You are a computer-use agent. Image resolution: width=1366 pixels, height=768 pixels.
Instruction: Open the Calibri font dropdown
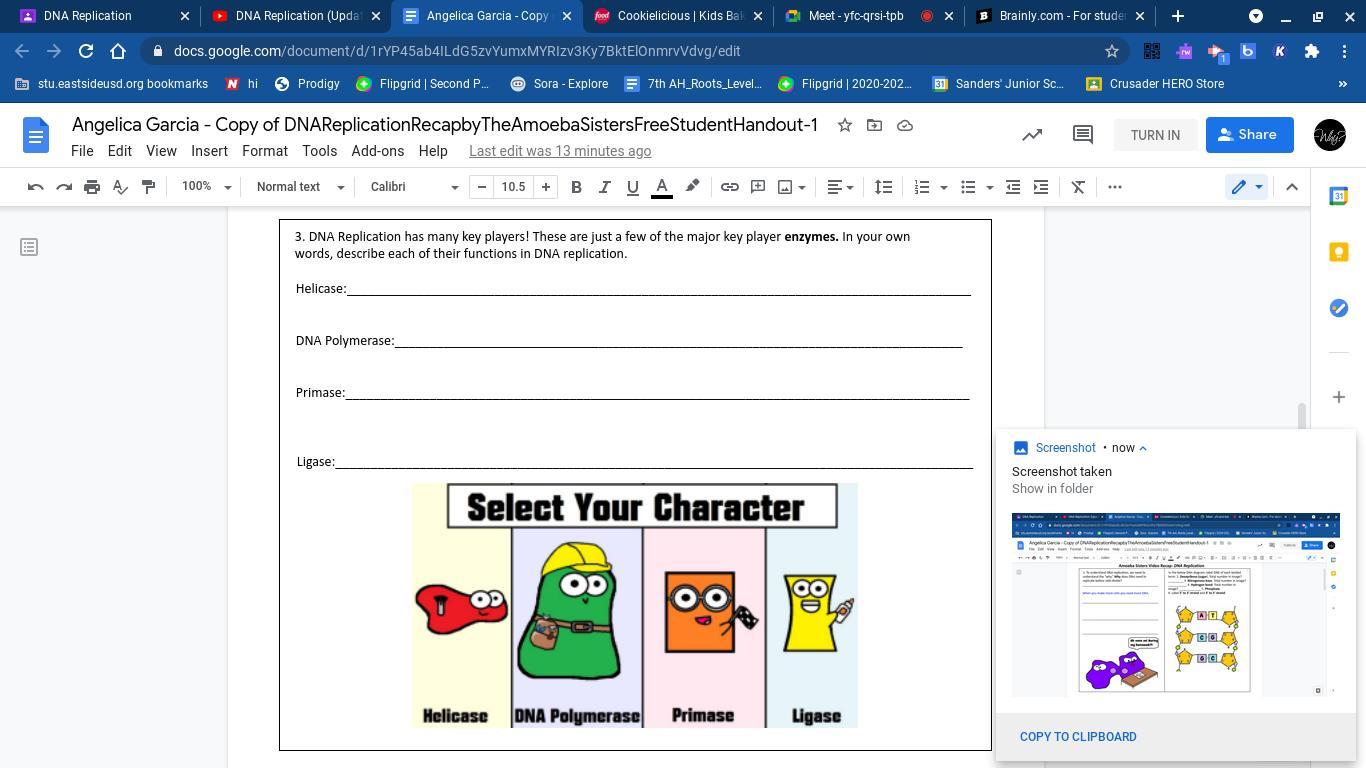[414, 187]
